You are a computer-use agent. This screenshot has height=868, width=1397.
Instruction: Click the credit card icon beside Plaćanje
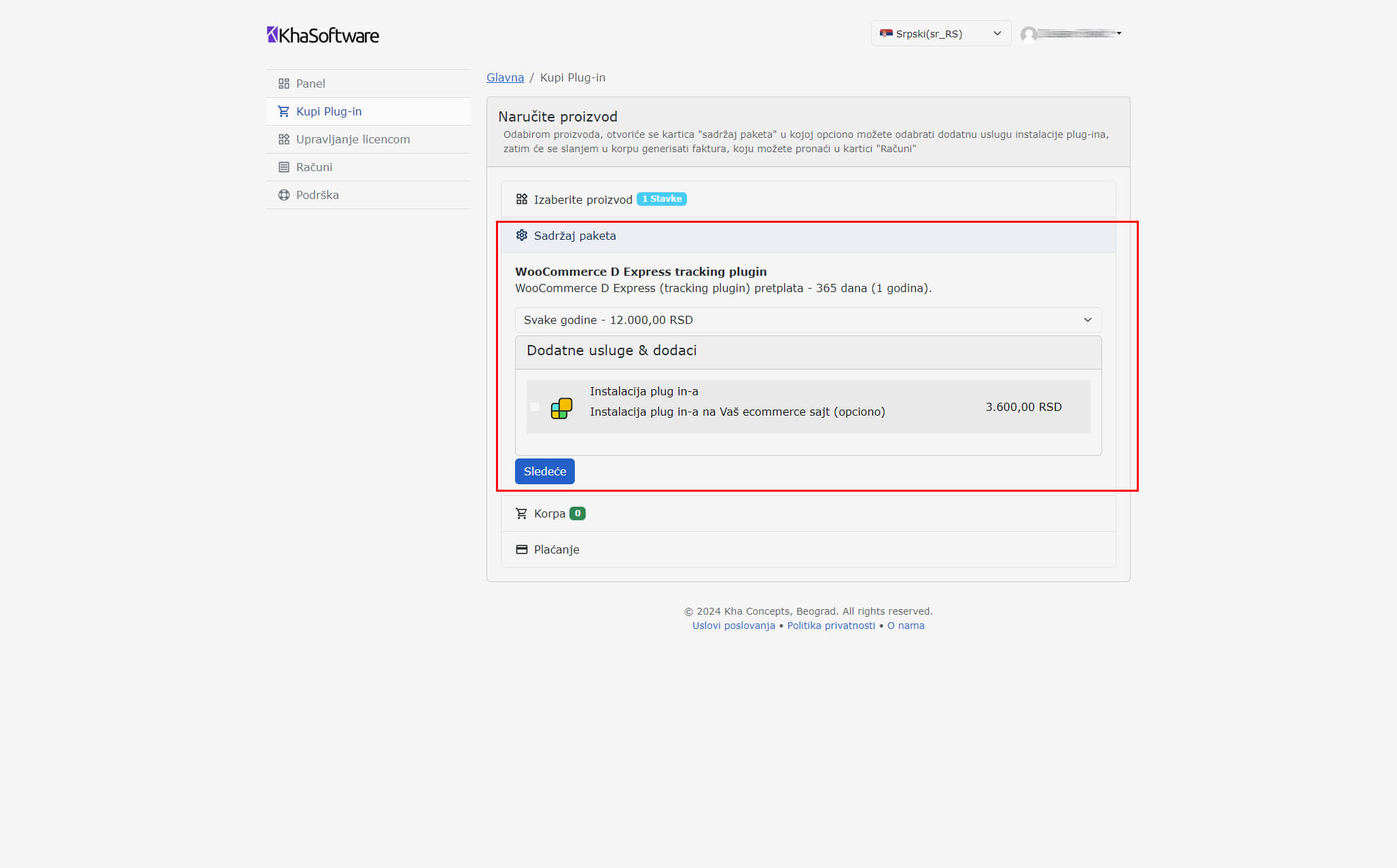point(522,549)
